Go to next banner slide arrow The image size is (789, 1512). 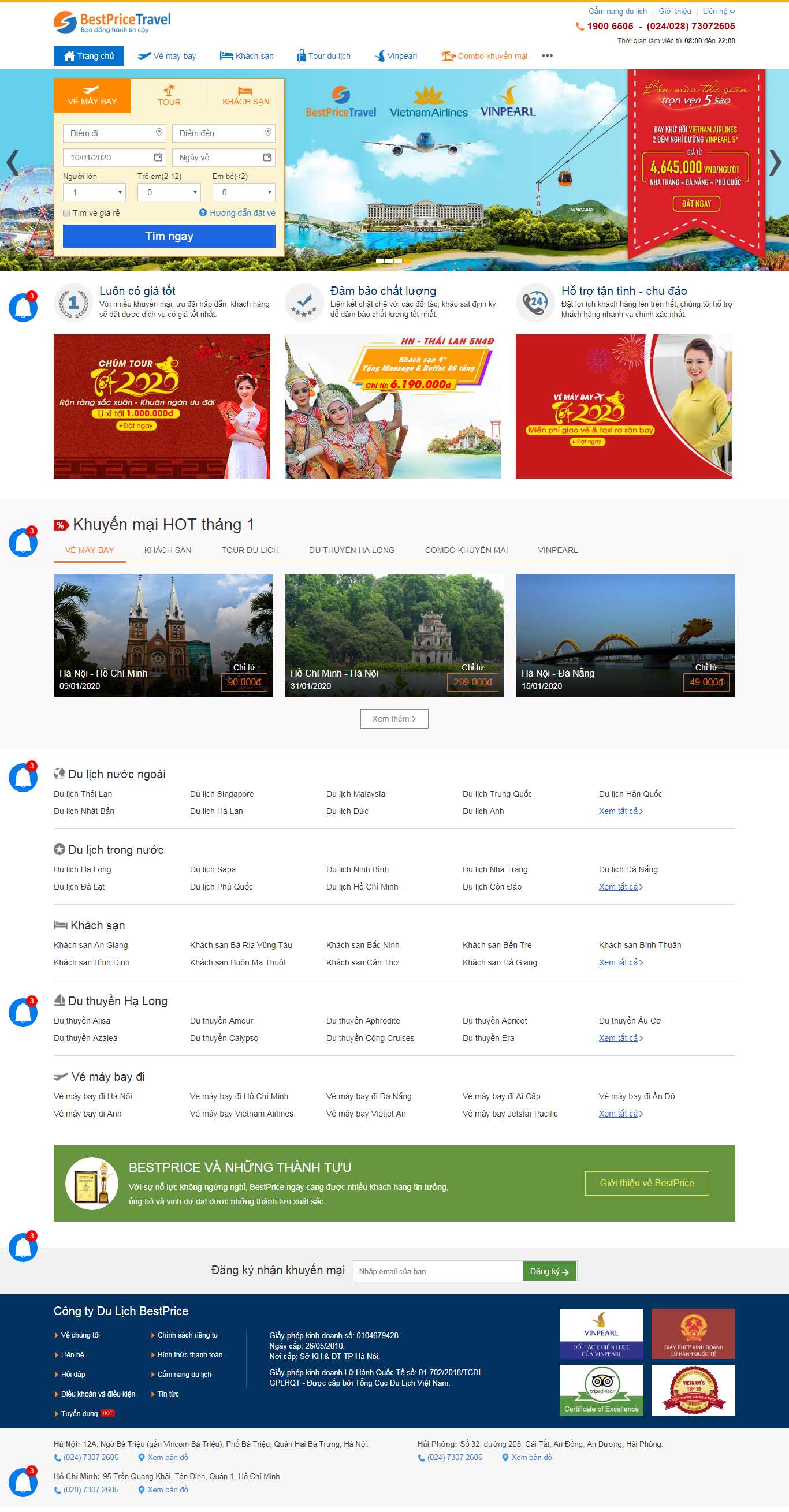[x=776, y=163]
